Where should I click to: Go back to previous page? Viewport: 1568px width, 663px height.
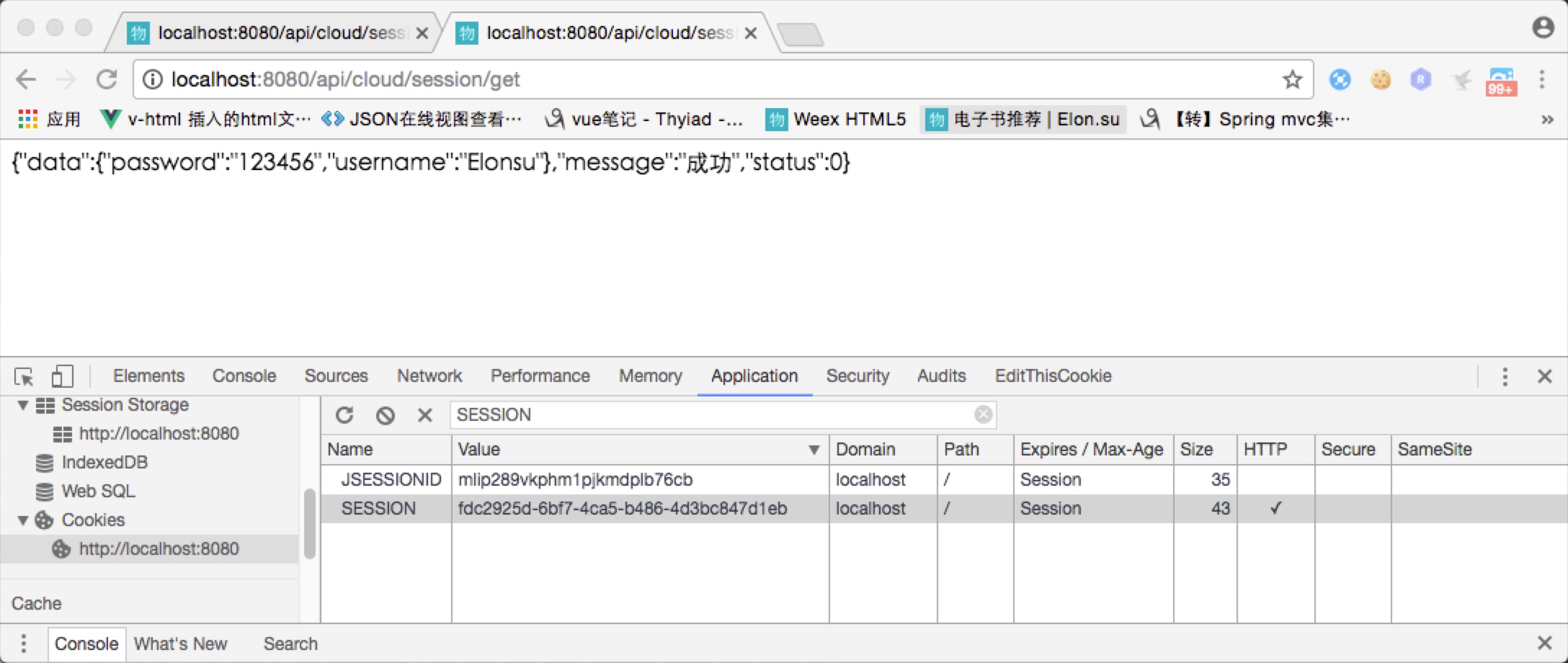26,79
